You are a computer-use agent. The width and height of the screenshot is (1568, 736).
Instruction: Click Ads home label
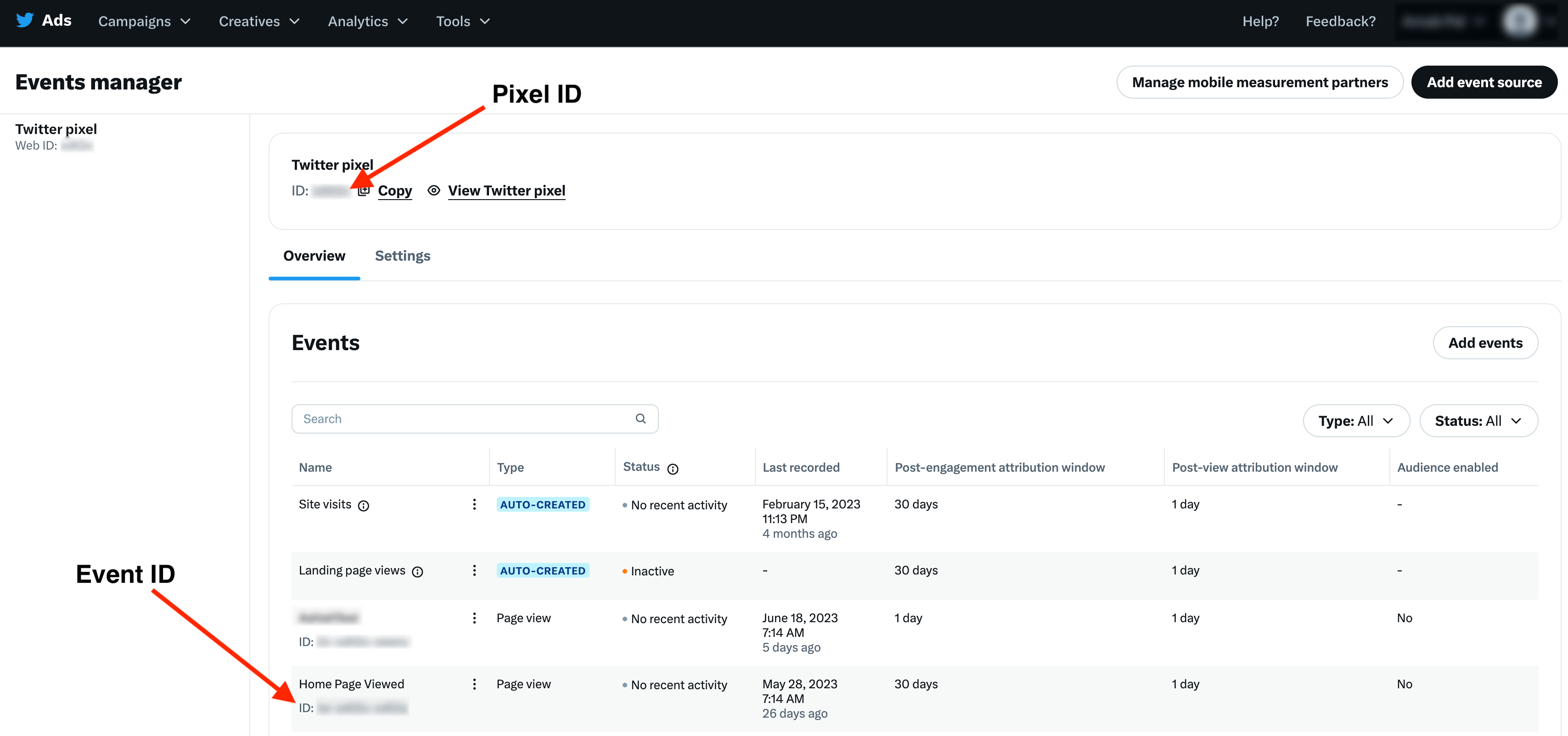point(56,20)
